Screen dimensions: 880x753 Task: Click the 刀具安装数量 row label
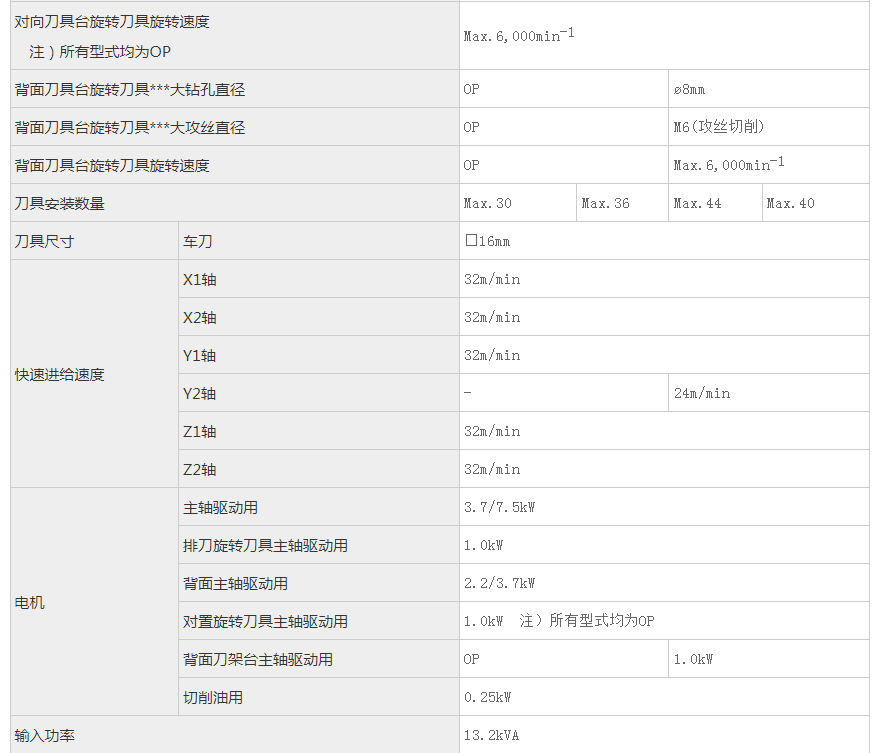[60, 203]
